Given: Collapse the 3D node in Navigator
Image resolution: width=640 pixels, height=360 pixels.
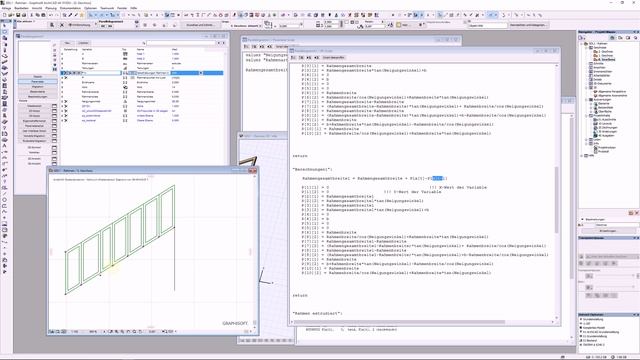Looking at the screenshot, I should pos(586,87).
